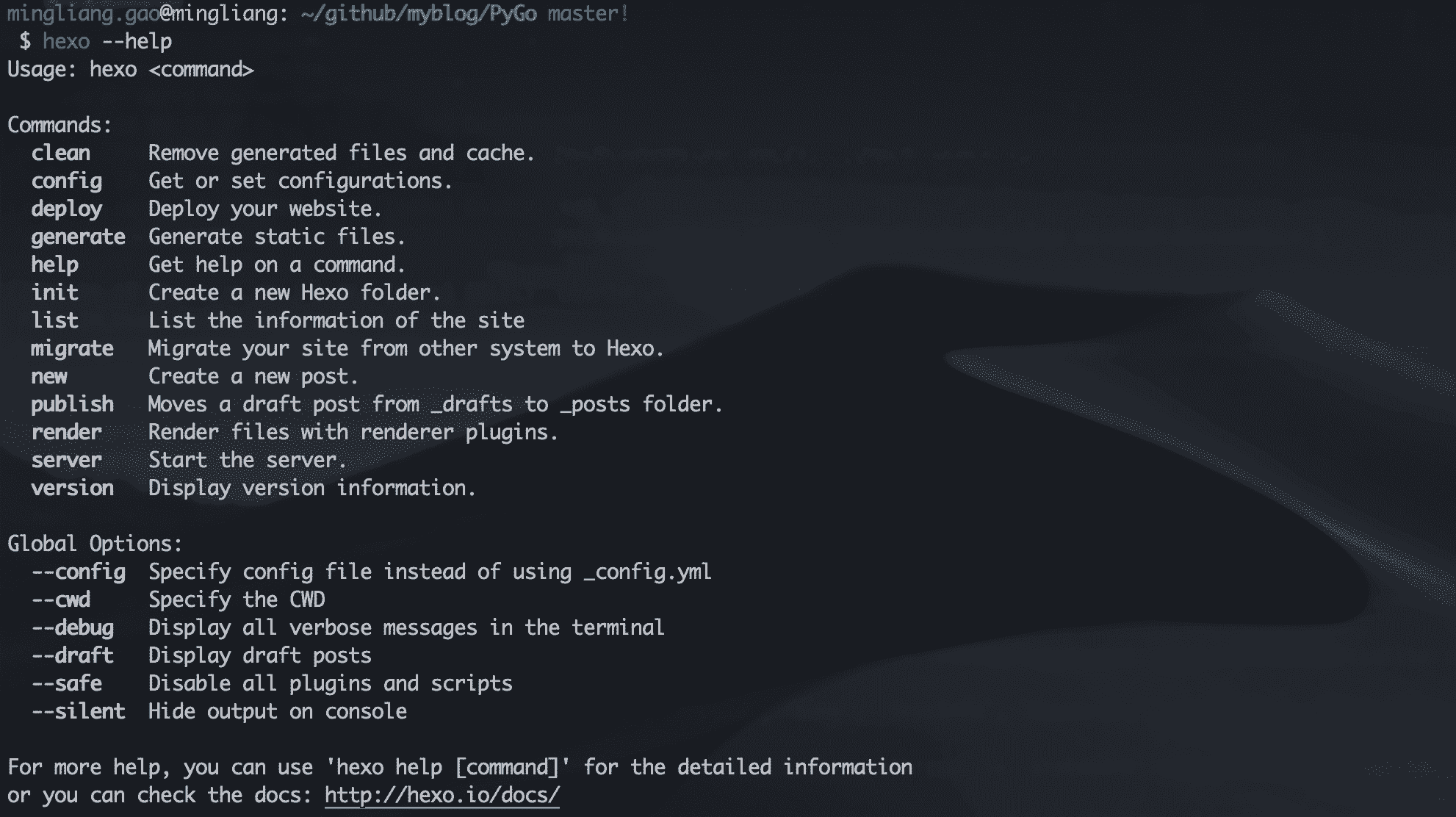Screen dimensions: 1456x817
Task: Click the word 'clean' in the commands list
Action: [x=60, y=153]
